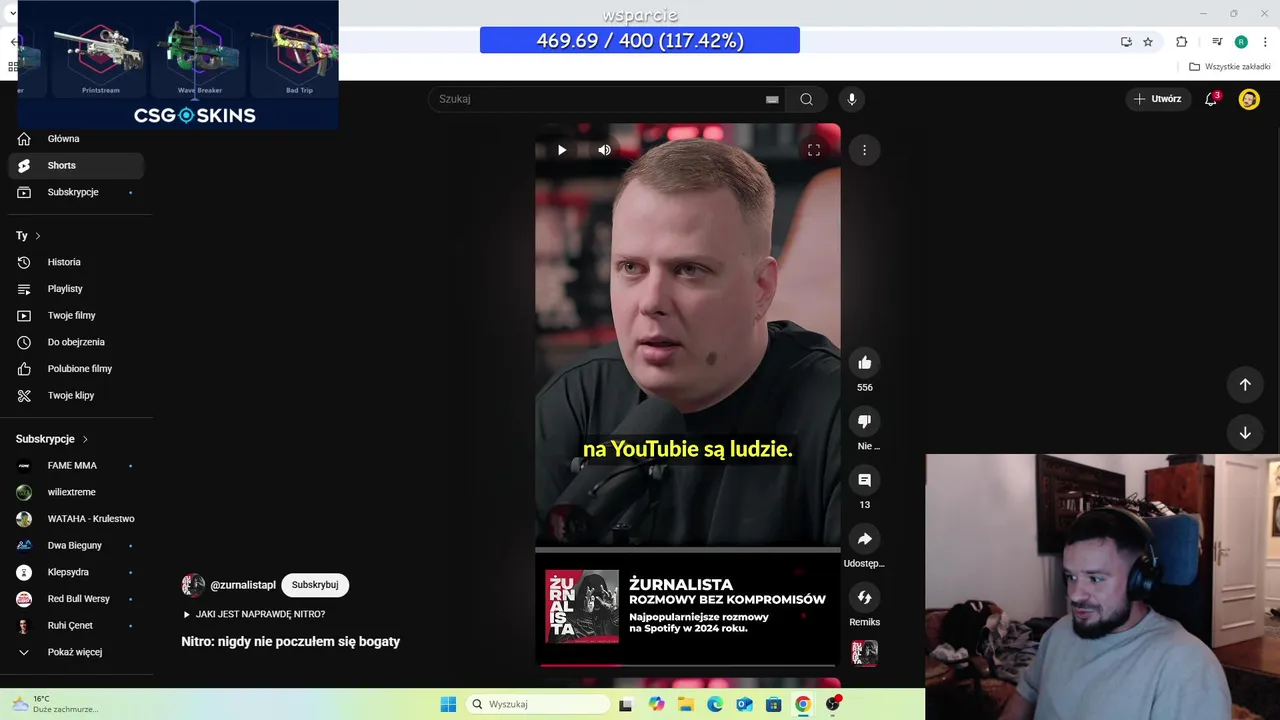Start voice search with the microphone
The height and width of the screenshot is (720, 1280).
852,99
